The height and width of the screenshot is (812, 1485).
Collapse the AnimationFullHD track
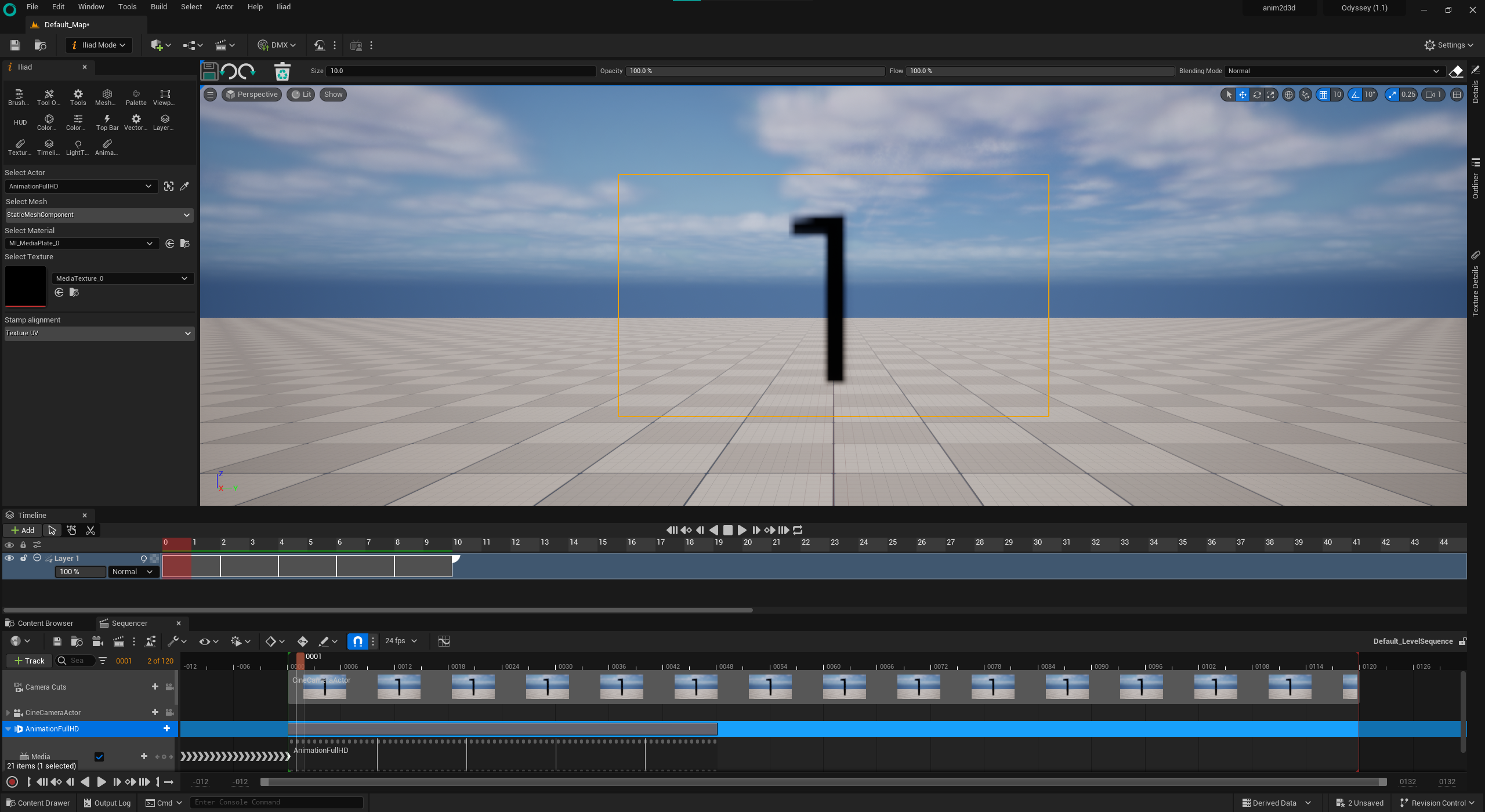coord(8,729)
